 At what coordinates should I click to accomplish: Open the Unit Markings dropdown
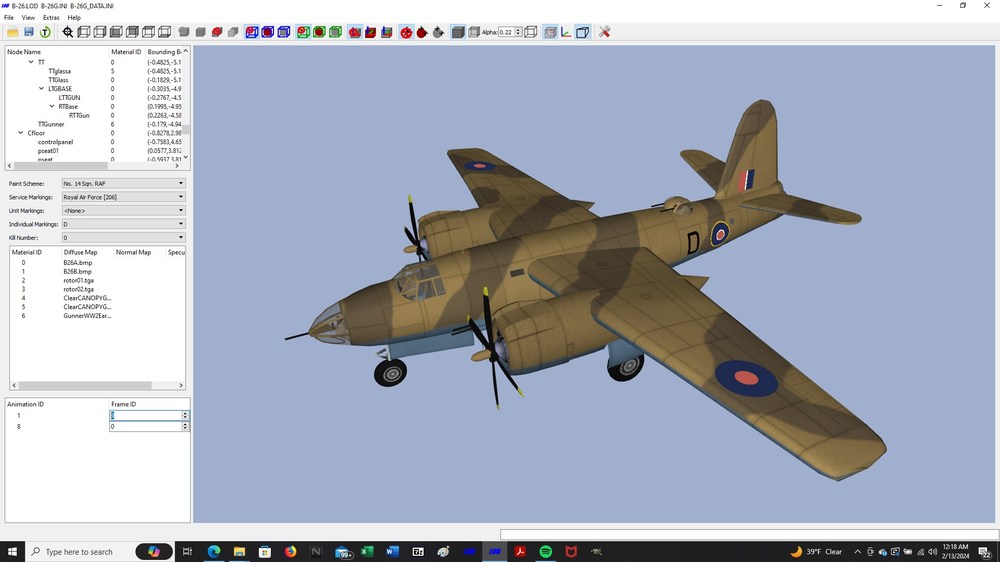(124, 211)
